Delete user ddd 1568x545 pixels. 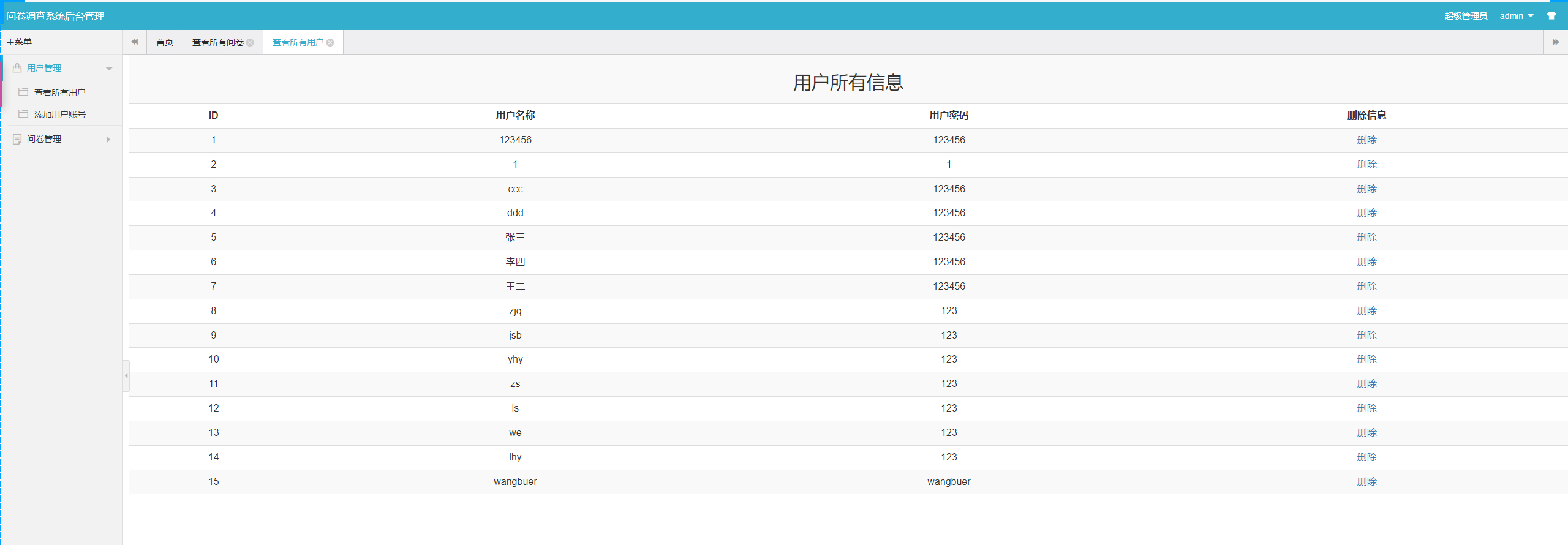click(1366, 212)
